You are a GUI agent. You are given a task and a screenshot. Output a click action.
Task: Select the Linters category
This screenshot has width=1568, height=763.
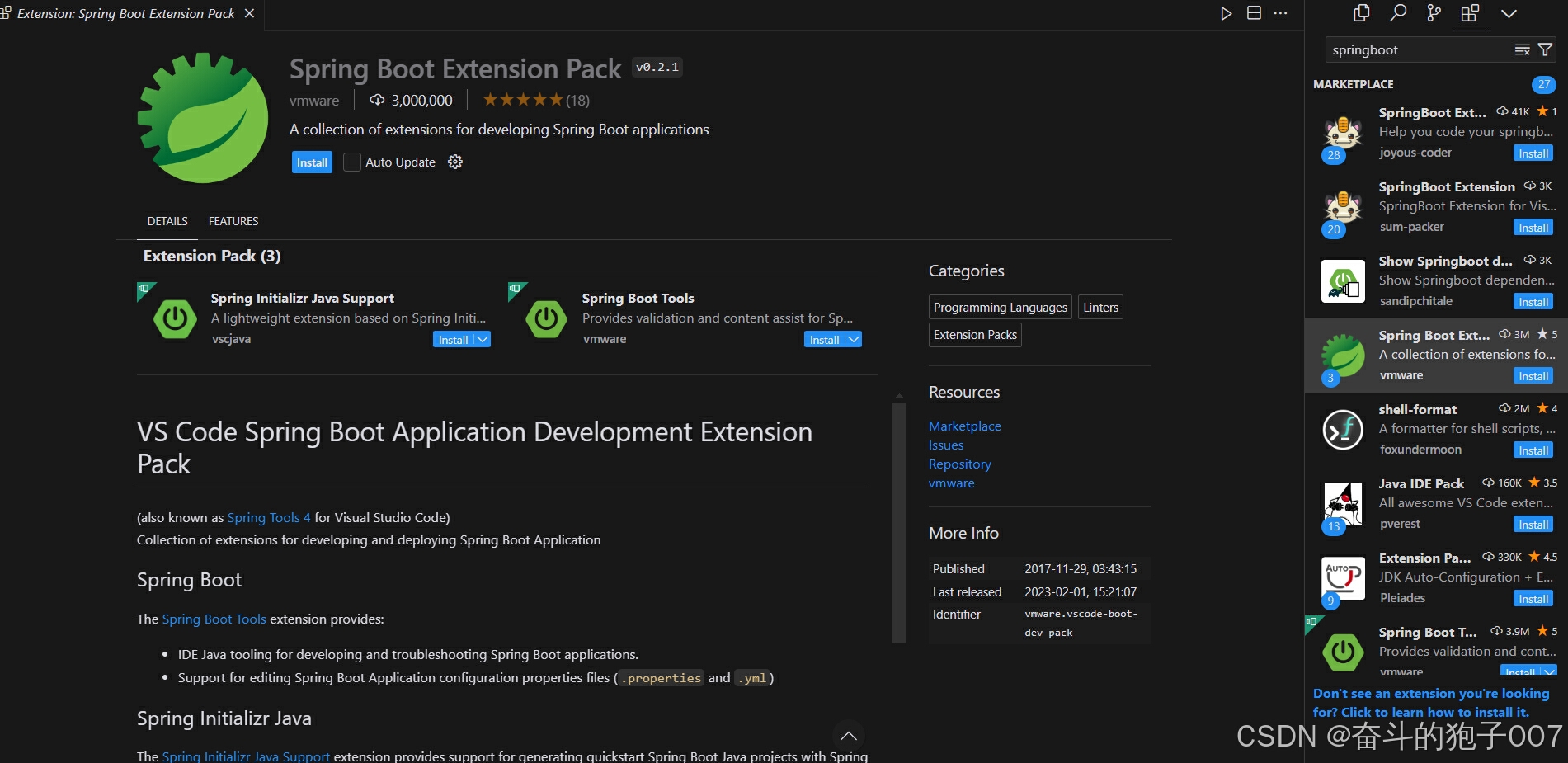tap(1101, 307)
